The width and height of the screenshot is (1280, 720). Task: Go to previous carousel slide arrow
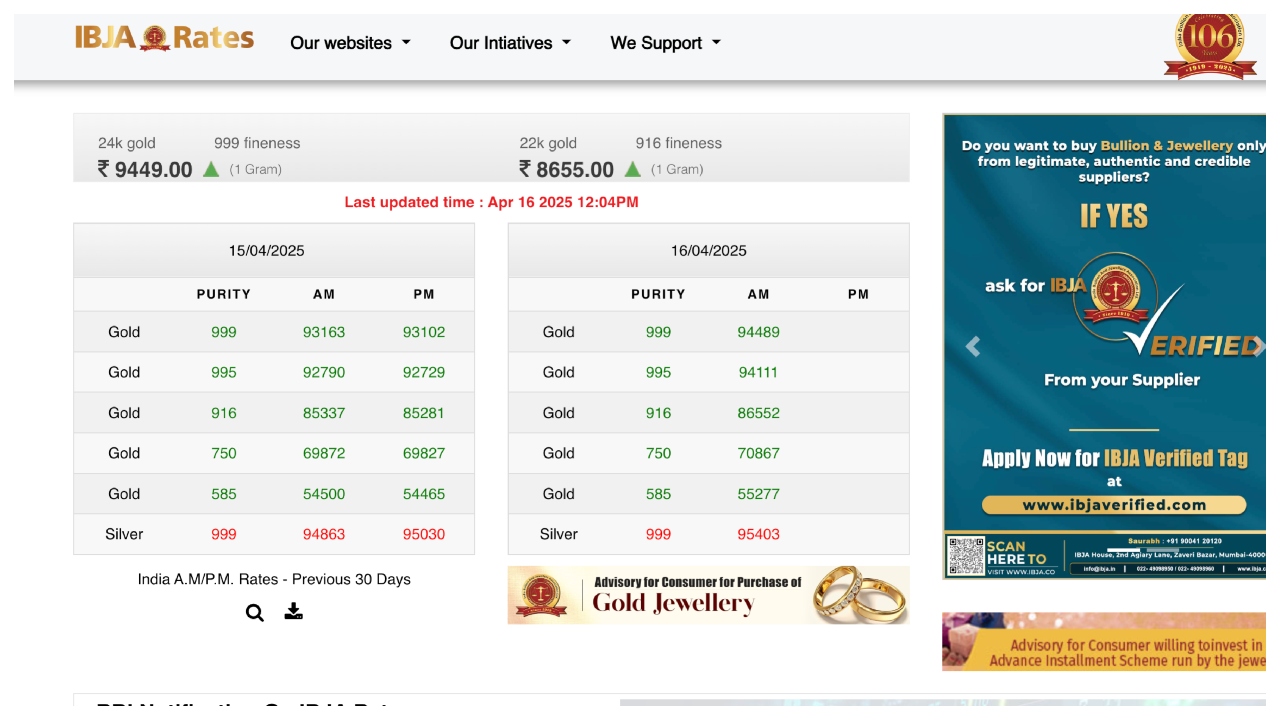pyautogui.click(x=972, y=347)
